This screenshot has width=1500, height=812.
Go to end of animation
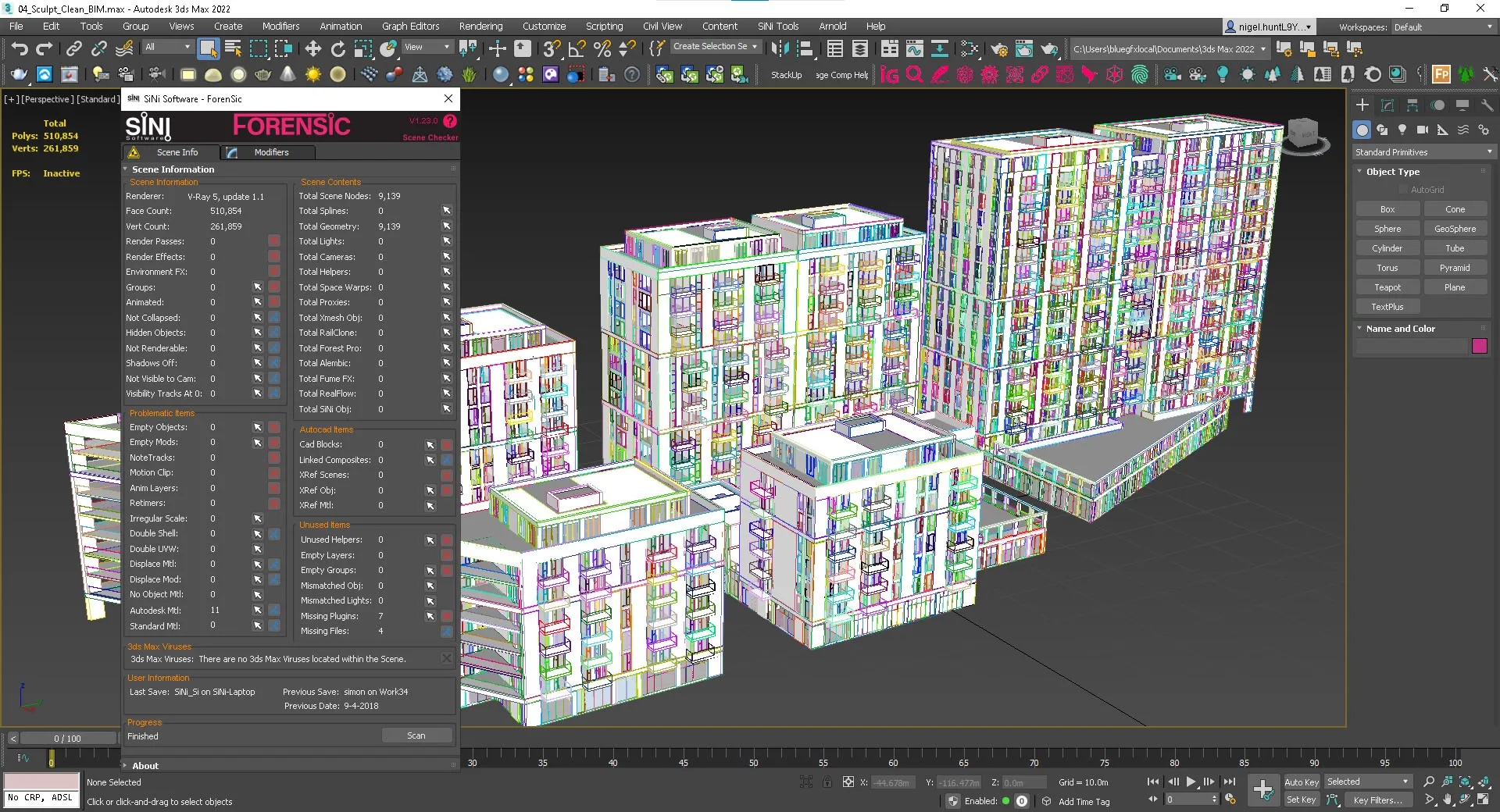tap(1230, 782)
